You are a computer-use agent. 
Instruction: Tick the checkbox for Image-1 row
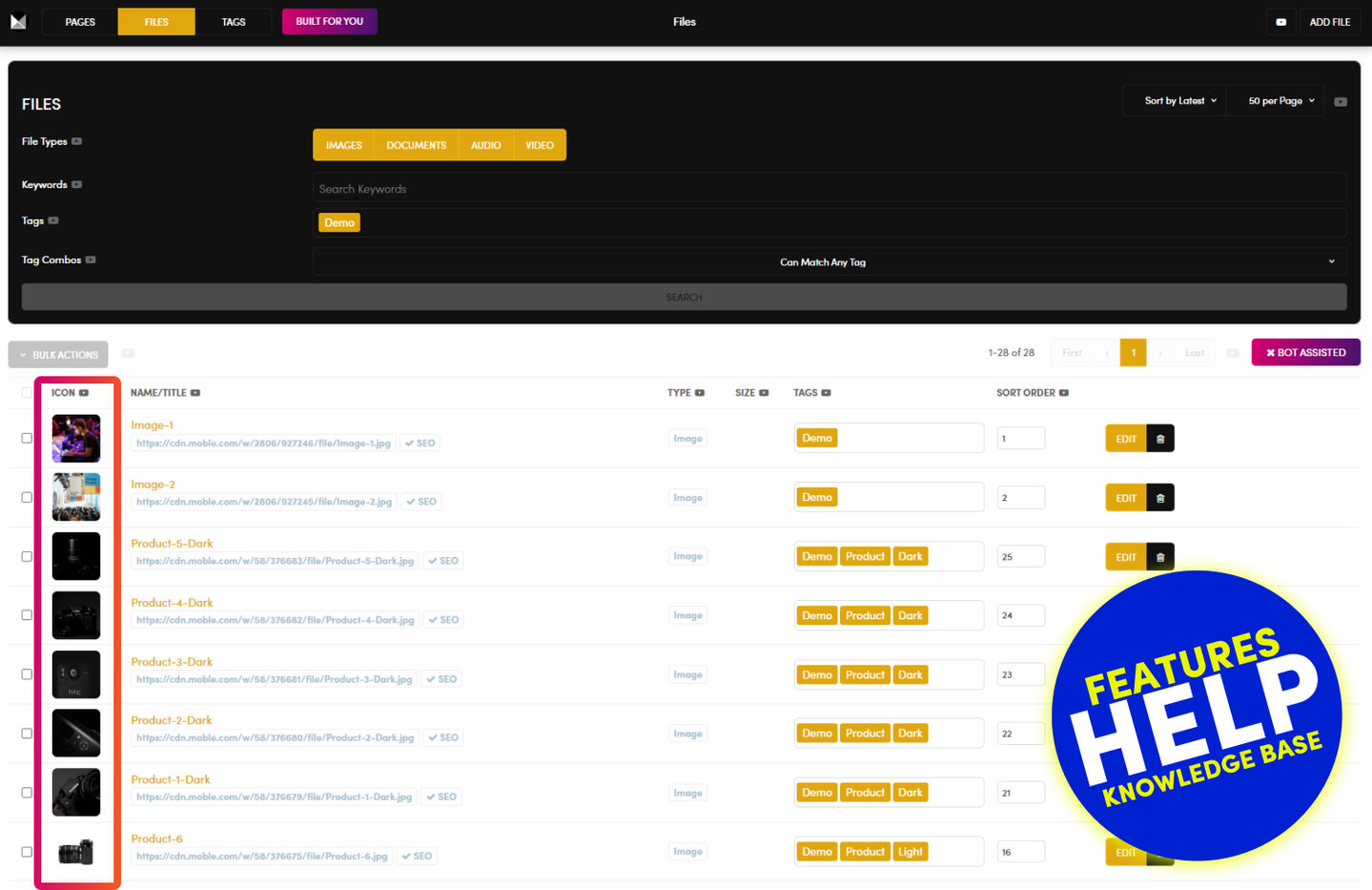(x=27, y=439)
